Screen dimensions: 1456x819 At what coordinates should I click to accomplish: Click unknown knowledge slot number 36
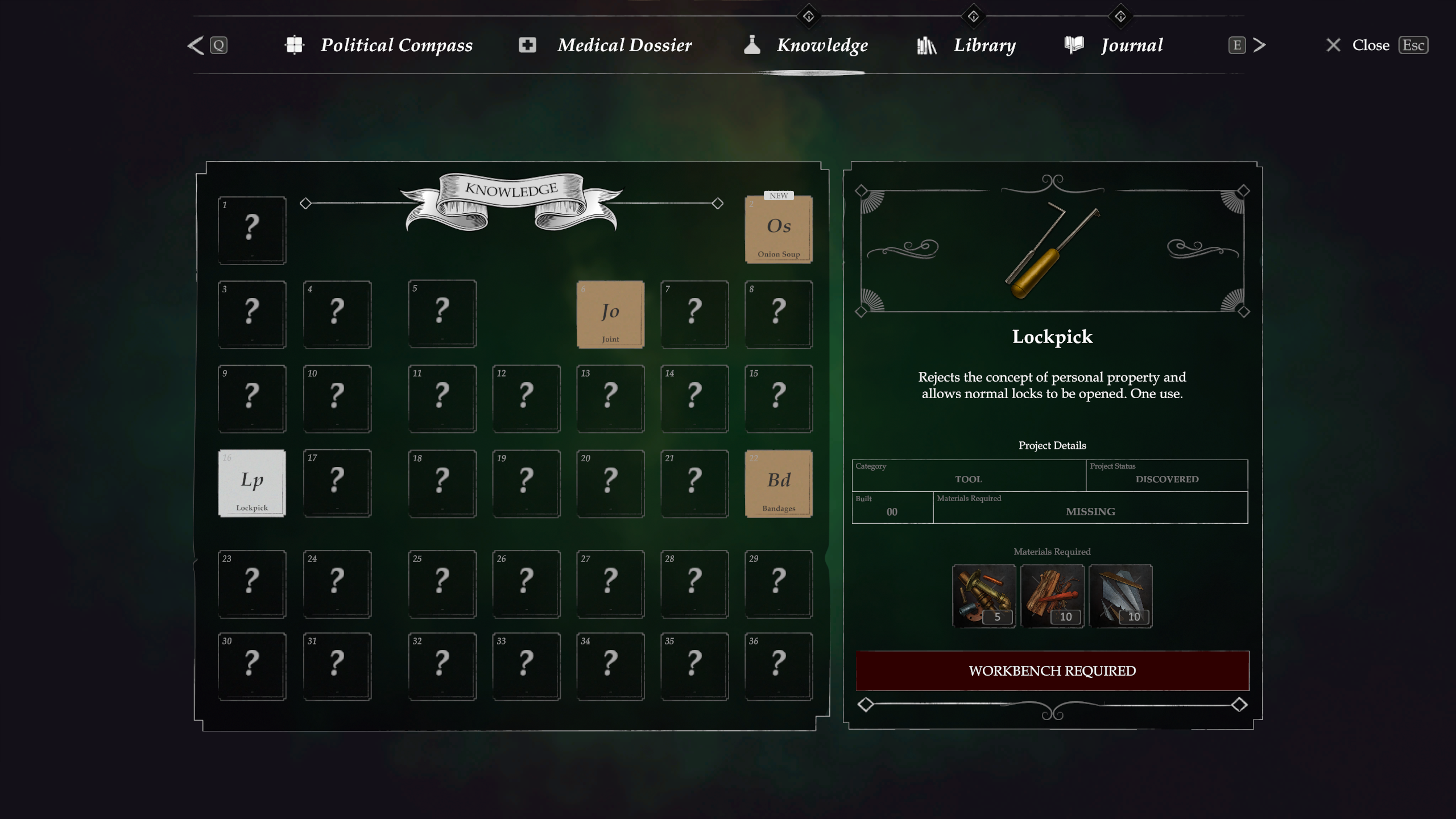779,666
